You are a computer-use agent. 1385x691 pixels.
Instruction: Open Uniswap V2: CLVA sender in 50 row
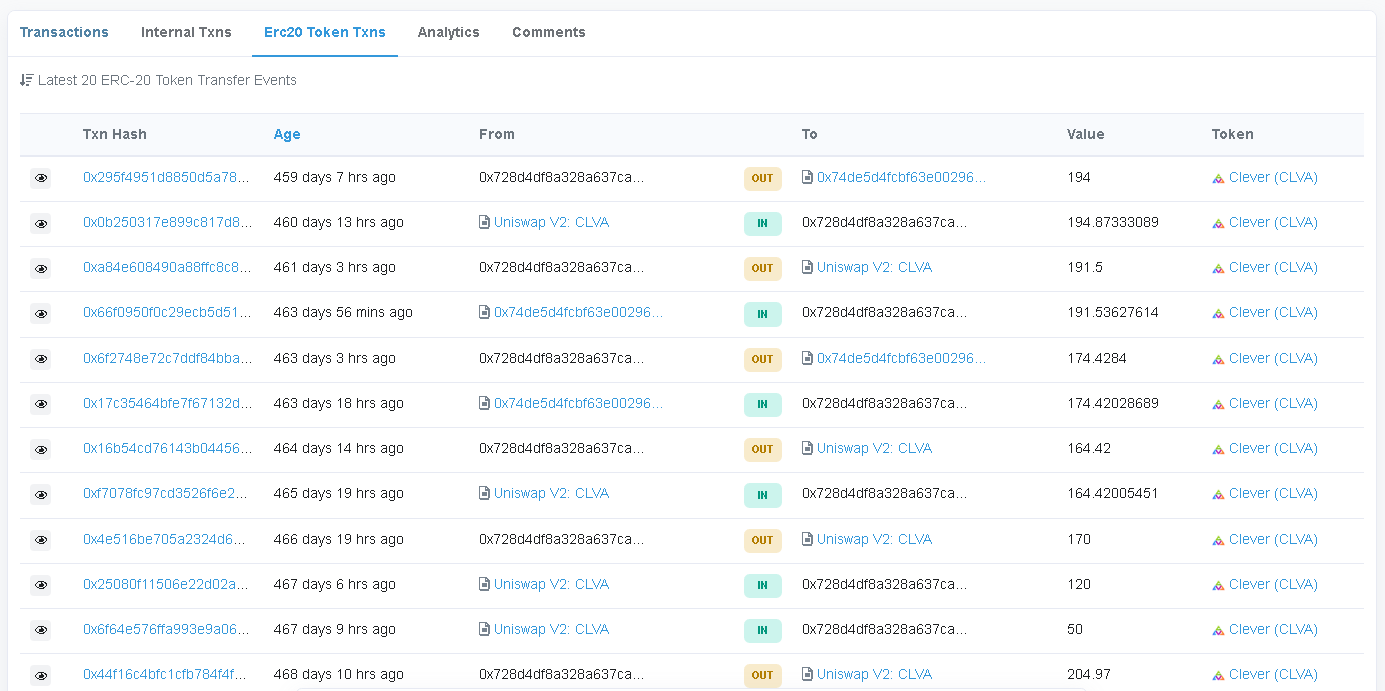[551, 629]
